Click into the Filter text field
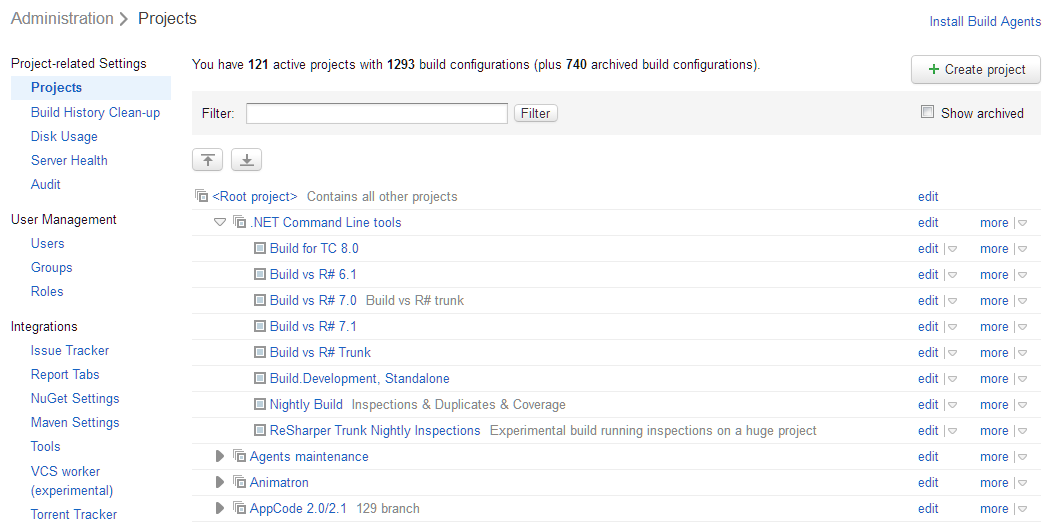1052x523 pixels. [377, 113]
